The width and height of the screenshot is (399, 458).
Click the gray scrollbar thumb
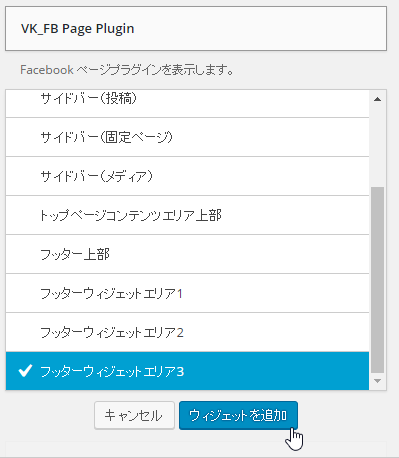377,280
